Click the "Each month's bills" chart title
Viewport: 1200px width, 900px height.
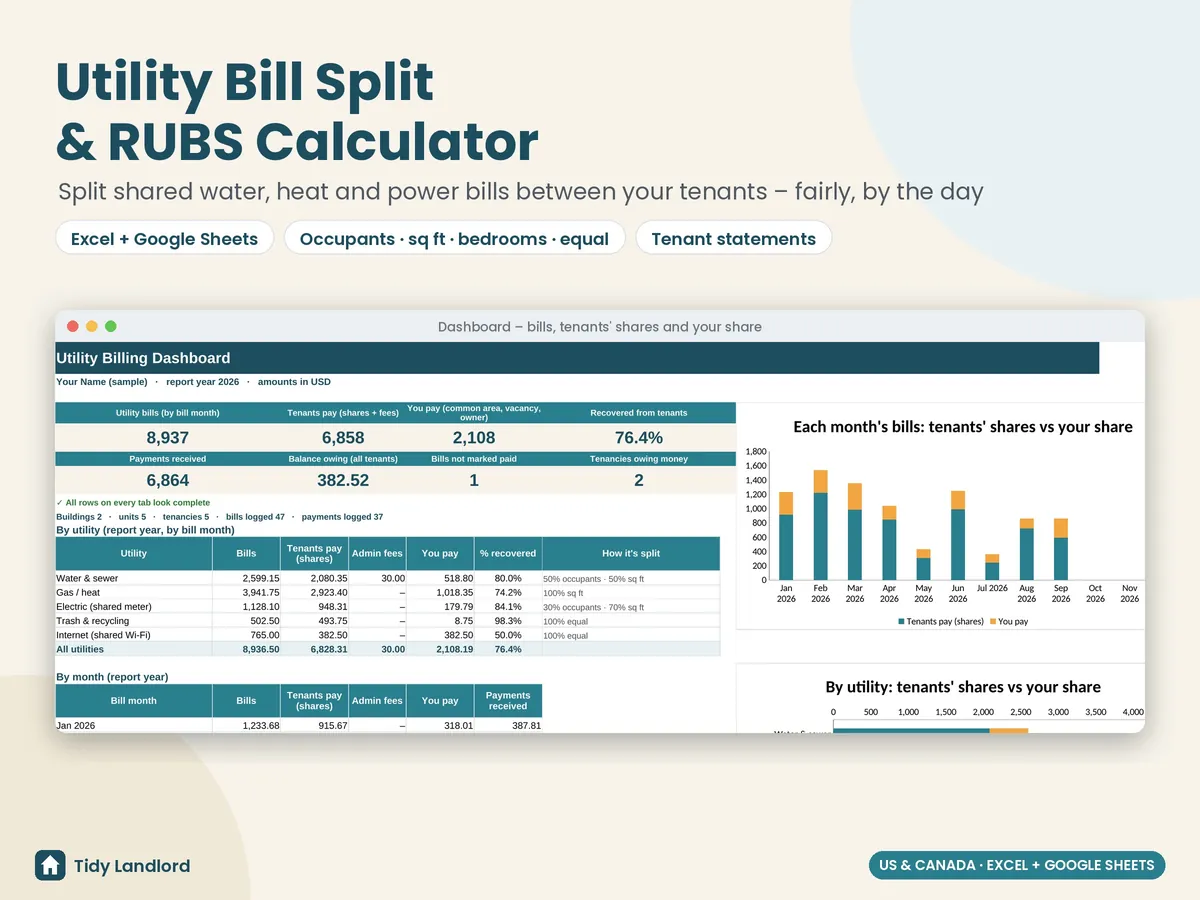coord(963,427)
